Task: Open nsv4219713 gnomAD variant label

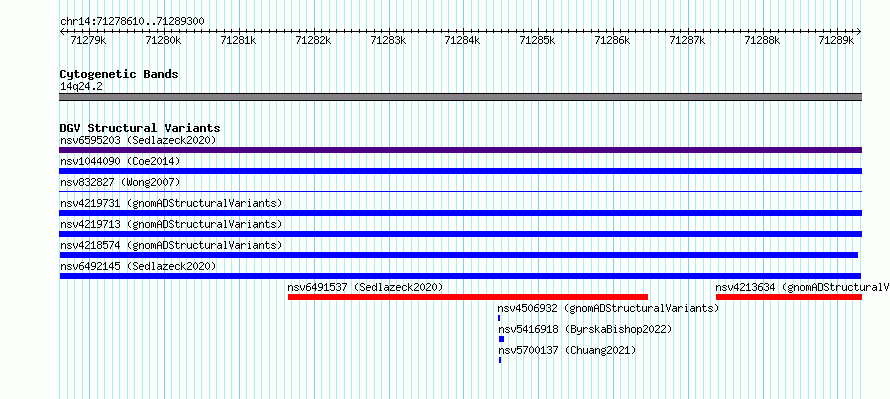Action: (x=171, y=224)
